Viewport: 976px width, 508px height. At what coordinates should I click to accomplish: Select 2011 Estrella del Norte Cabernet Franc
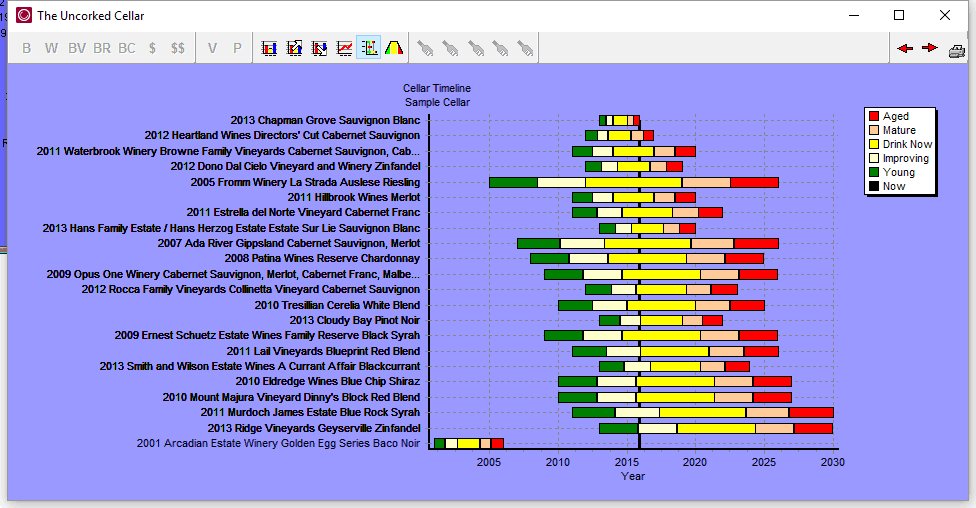pyautogui.click(x=303, y=212)
